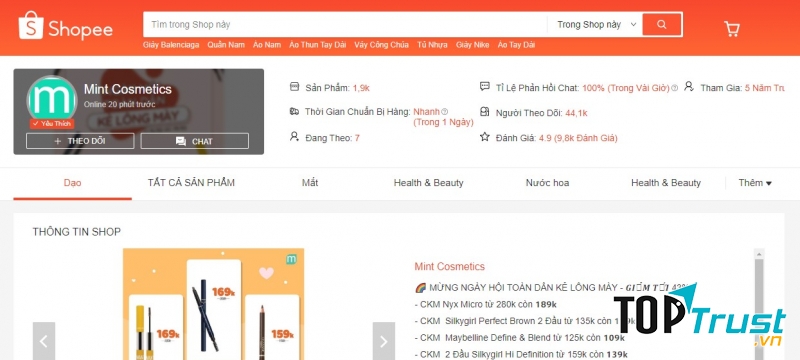Click the help icon beside Nhanh

[444, 112]
